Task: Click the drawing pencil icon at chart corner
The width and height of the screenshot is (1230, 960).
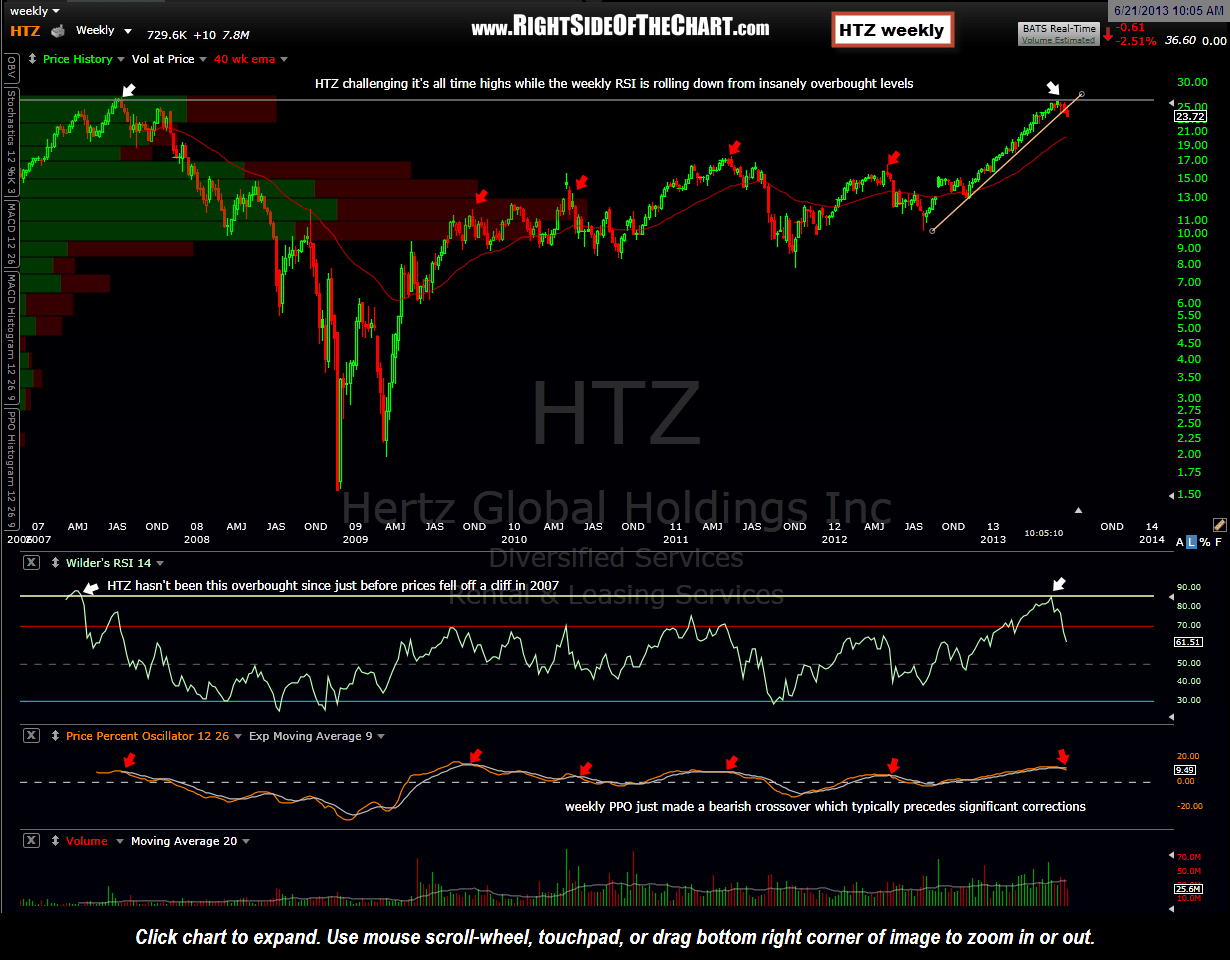Action: 1219,524
